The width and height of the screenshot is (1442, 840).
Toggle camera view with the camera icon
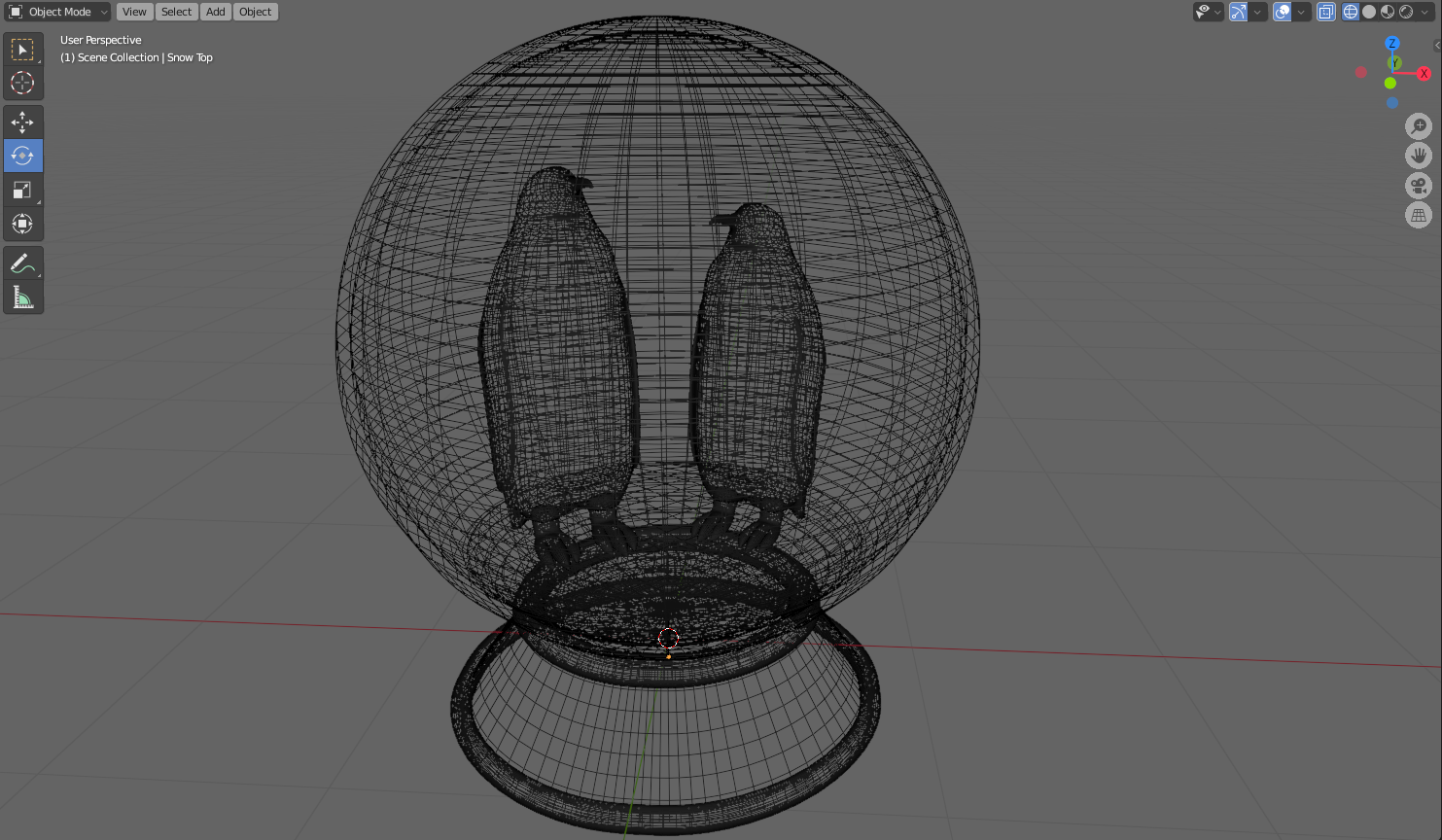pos(1419,186)
